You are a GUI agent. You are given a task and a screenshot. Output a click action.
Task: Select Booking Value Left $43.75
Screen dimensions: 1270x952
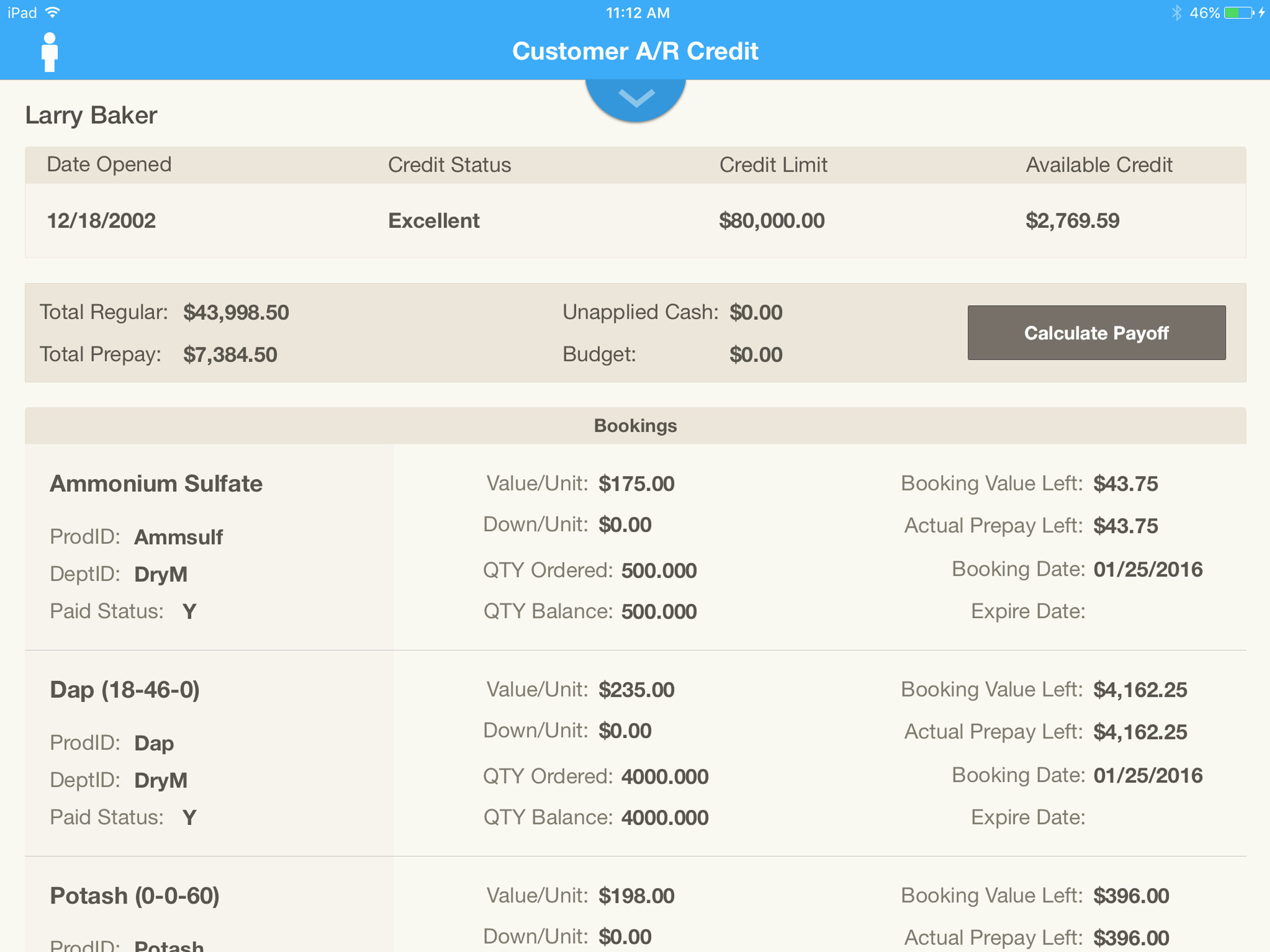click(1125, 484)
